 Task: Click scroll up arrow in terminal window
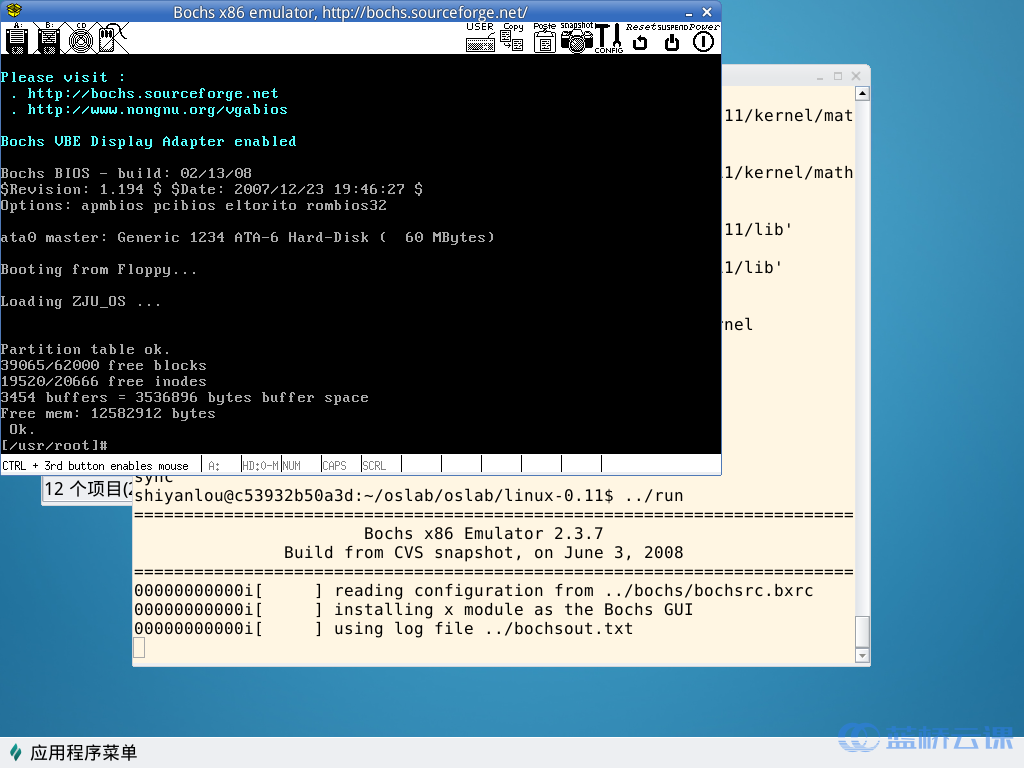pyautogui.click(x=862, y=92)
